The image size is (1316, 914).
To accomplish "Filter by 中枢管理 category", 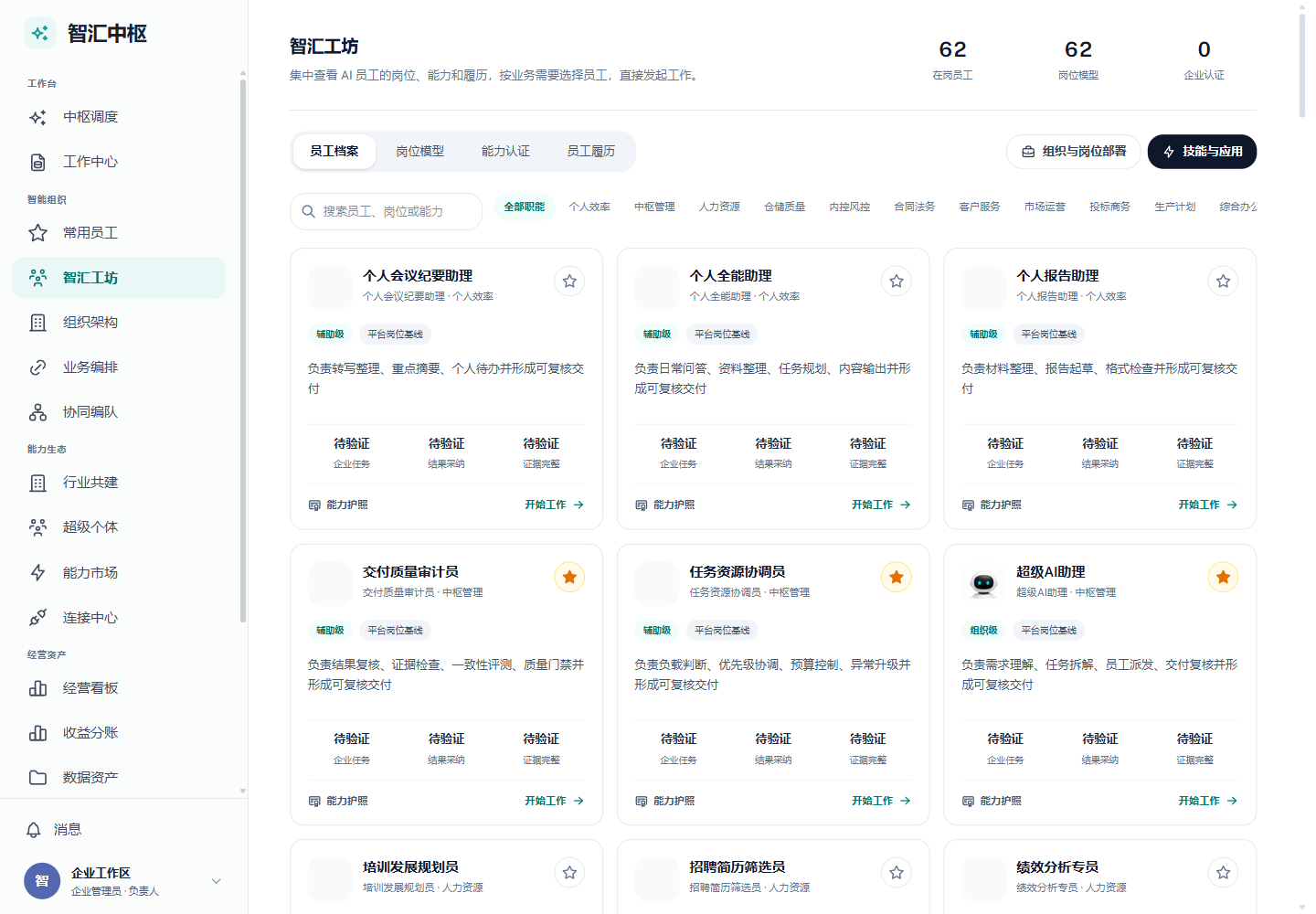I will (x=654, y=207).
